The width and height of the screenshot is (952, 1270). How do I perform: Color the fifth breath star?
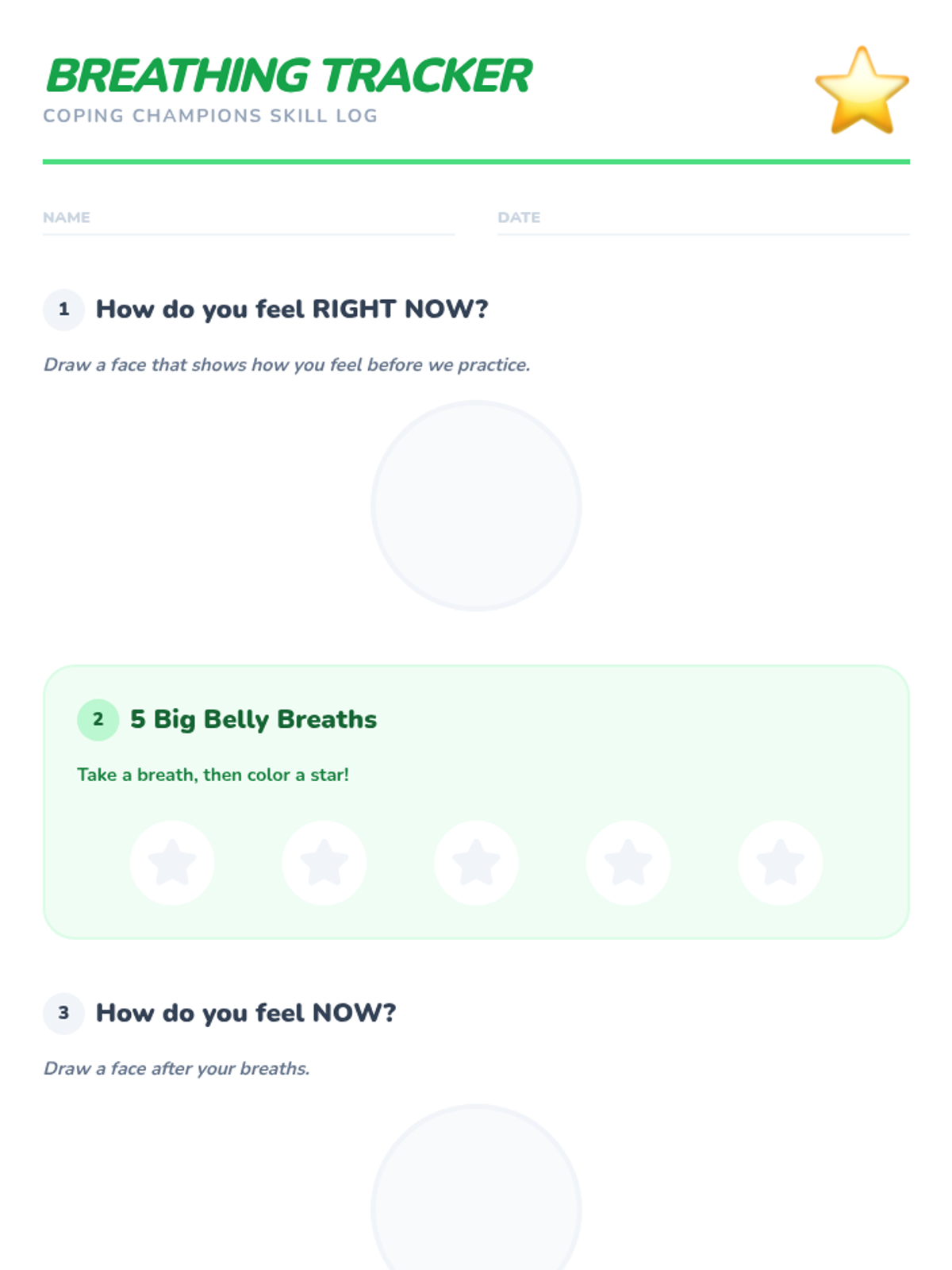781,863
